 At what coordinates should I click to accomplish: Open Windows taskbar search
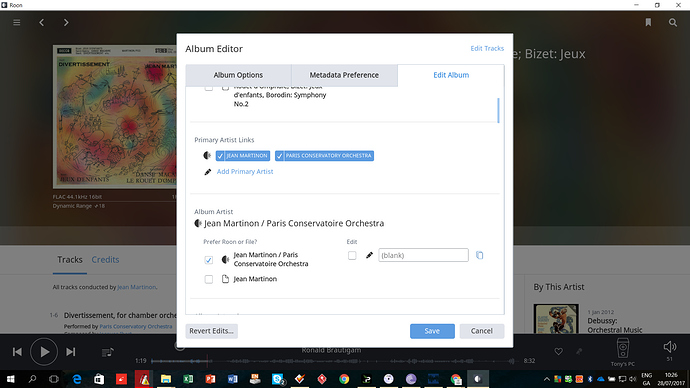[x=32, y=379]
